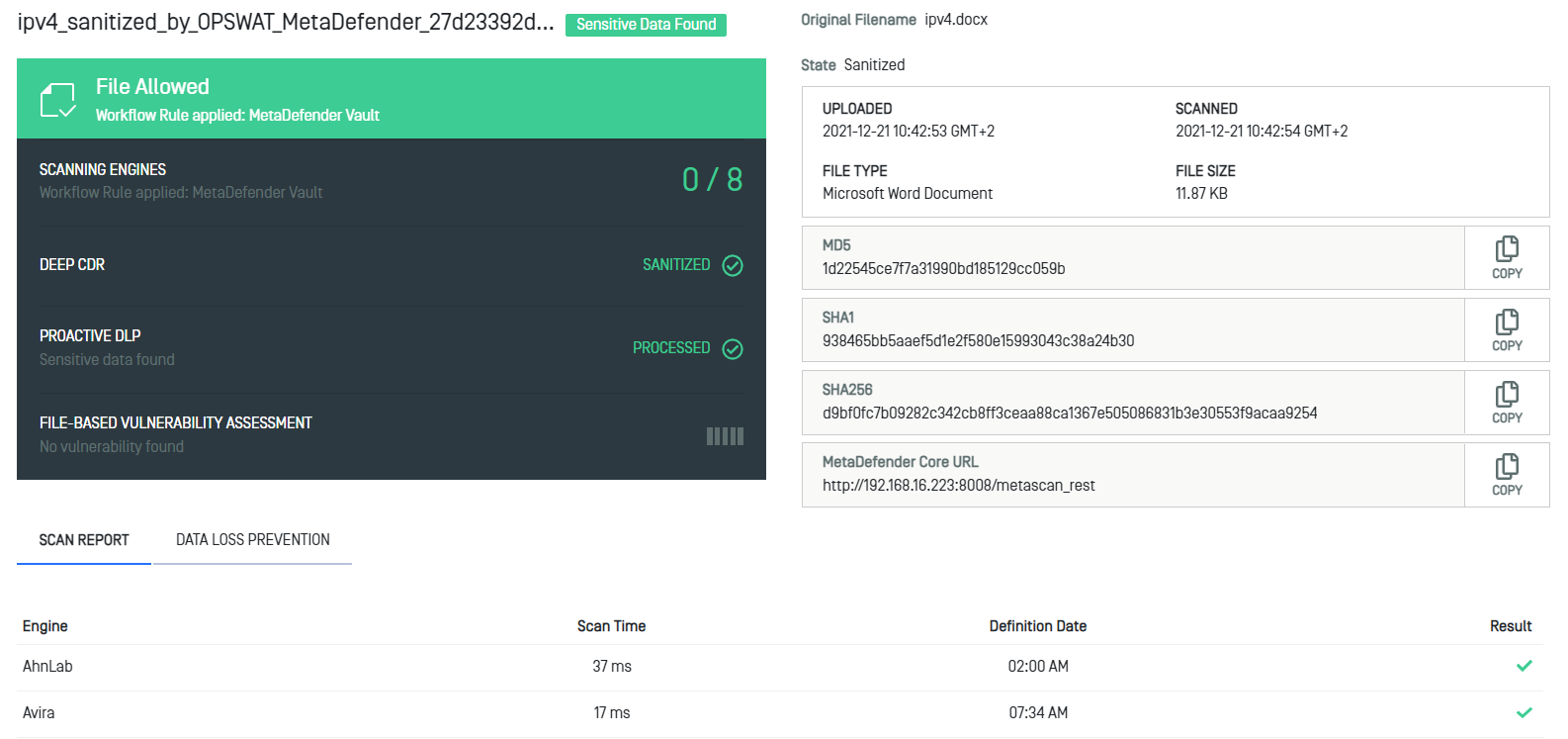Switch to Data Loss Prevention tab
The height and width of the screenshot is (739, 1568).
point(253,540)
